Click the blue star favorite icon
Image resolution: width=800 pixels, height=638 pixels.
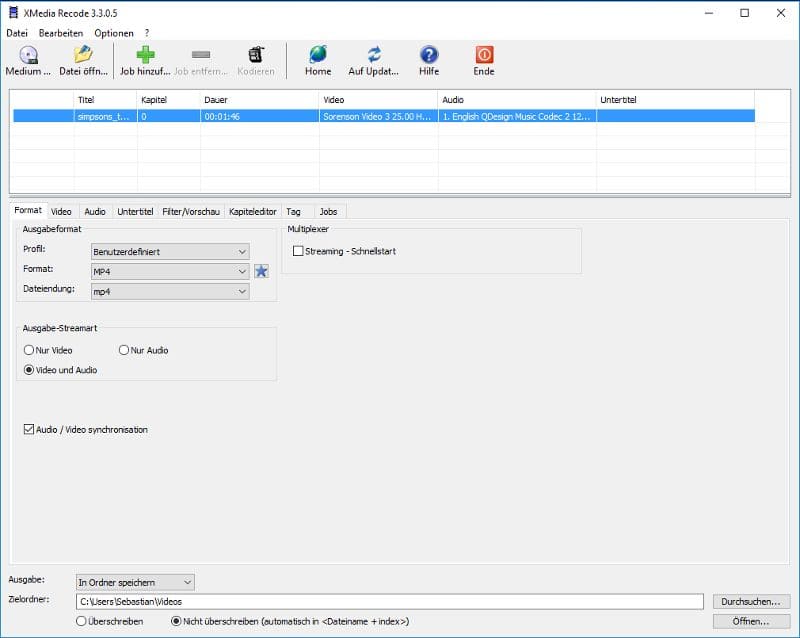pos(261,271)
